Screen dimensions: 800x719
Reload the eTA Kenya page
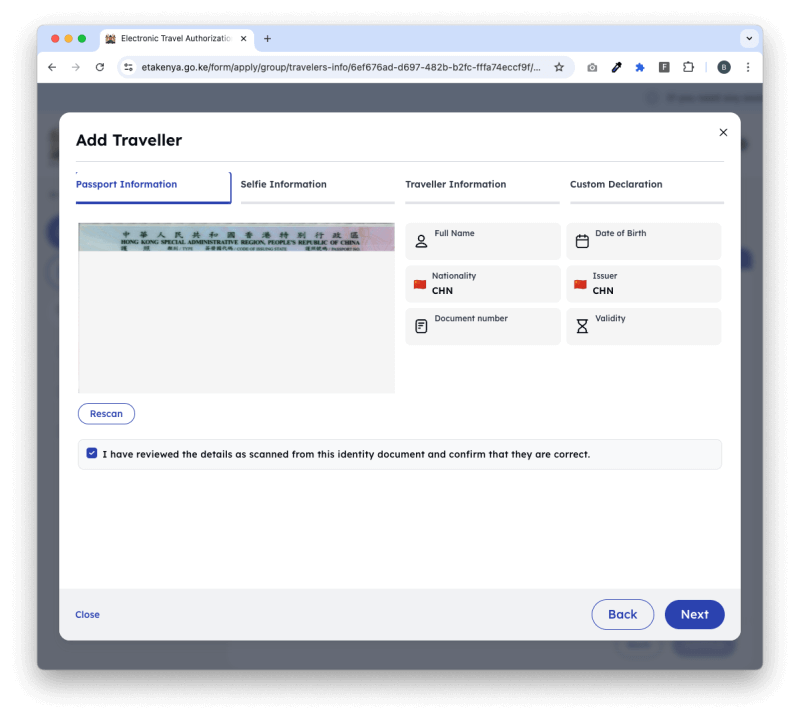point(100,67)
